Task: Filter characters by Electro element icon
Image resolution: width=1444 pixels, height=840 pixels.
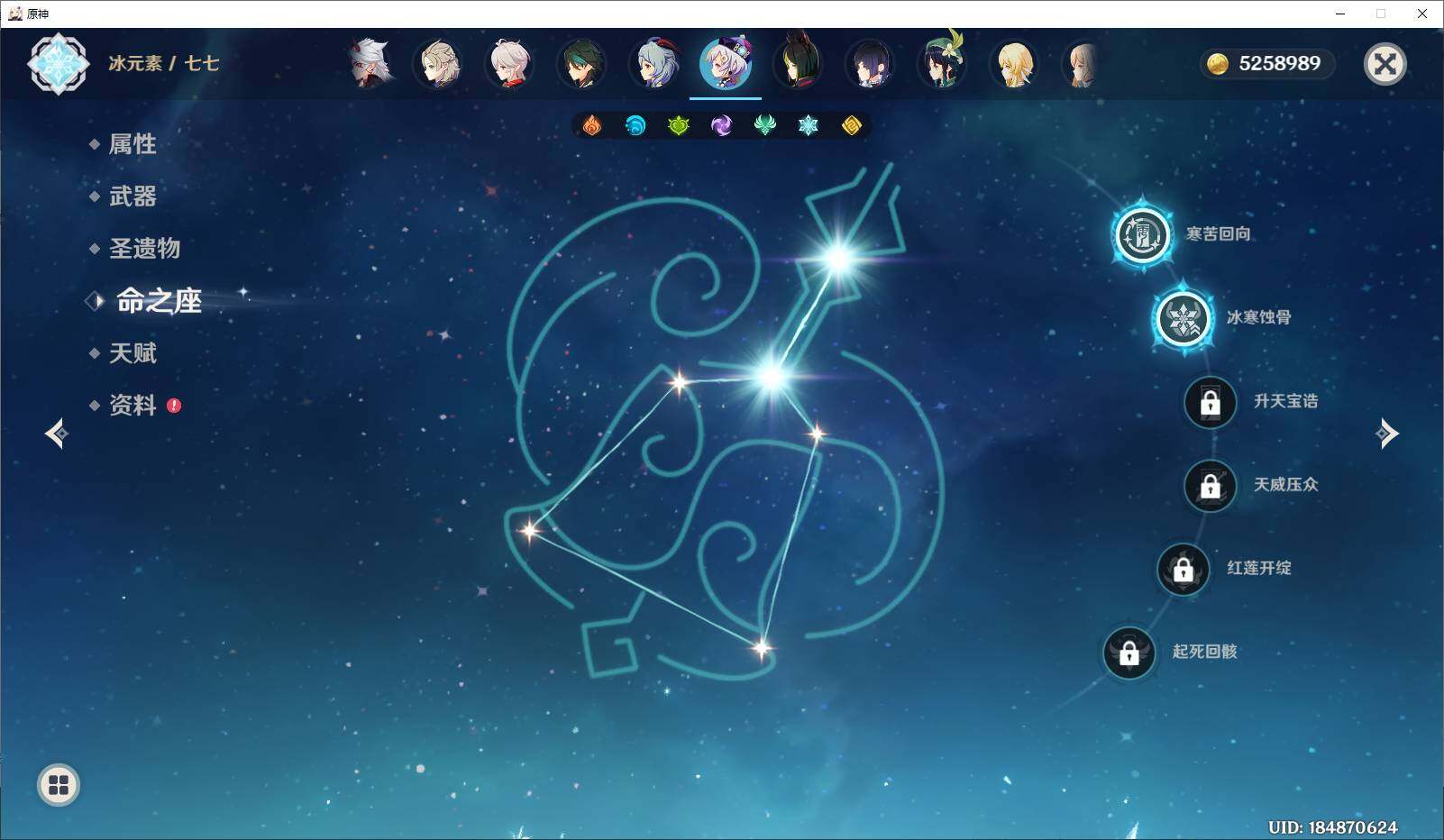Action: point(722,125)
